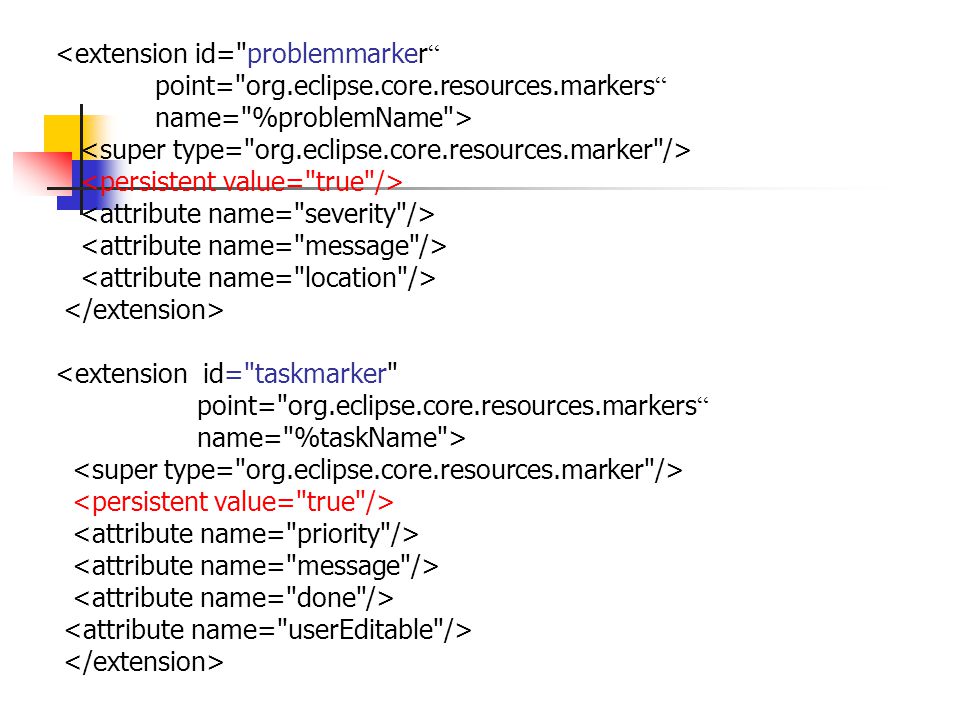Click the second super type marker line
Image resolution: width=960 pixels, height=720 pixels.
point(378,470)
